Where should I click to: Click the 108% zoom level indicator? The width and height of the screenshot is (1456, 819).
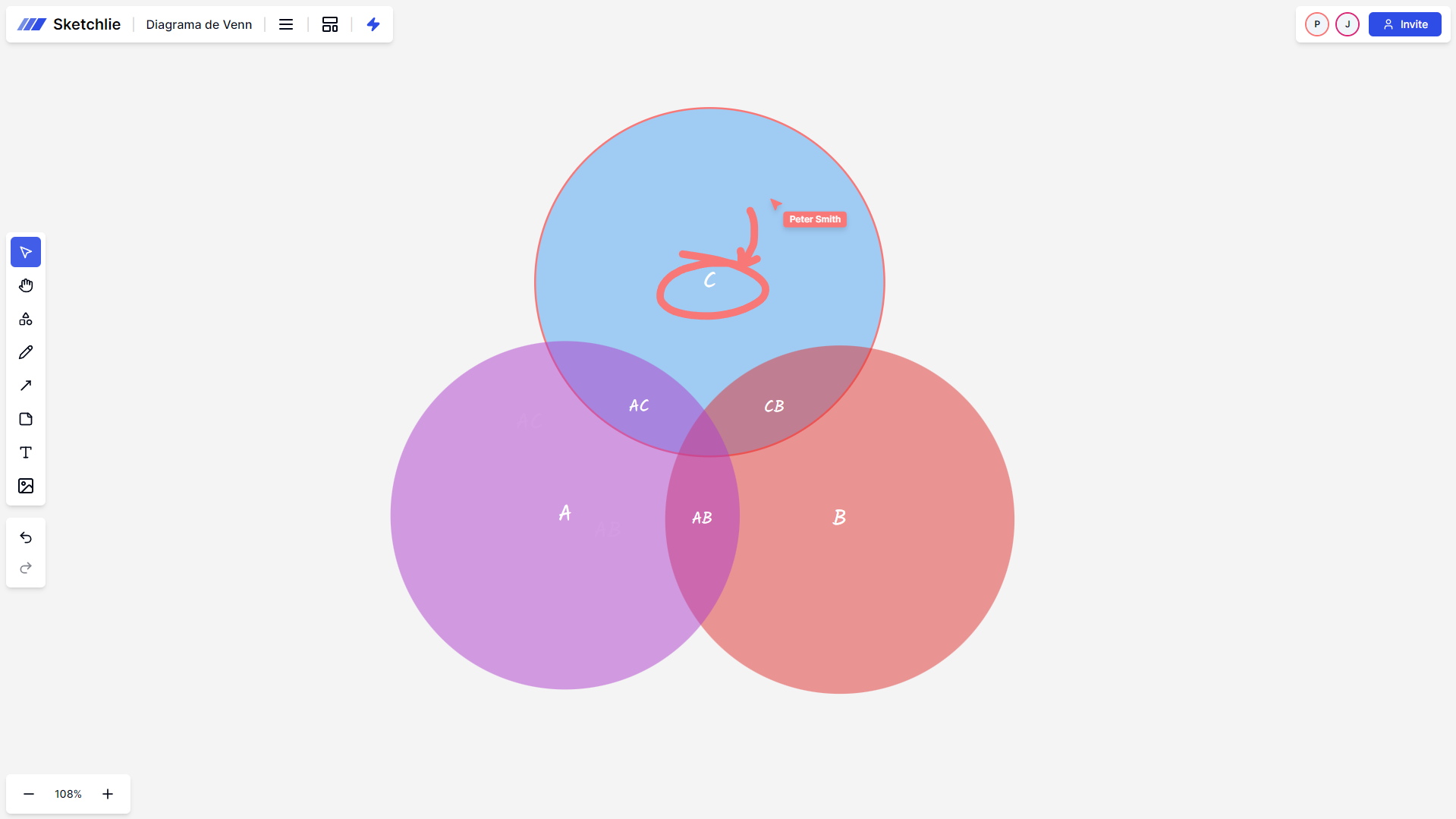pyautogui.click(x=68, y=793)
